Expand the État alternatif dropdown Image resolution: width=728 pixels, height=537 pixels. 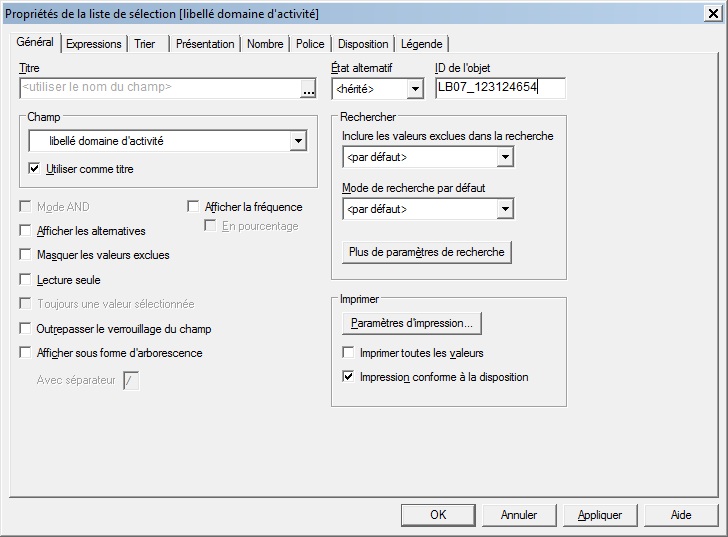pos(415,89)
